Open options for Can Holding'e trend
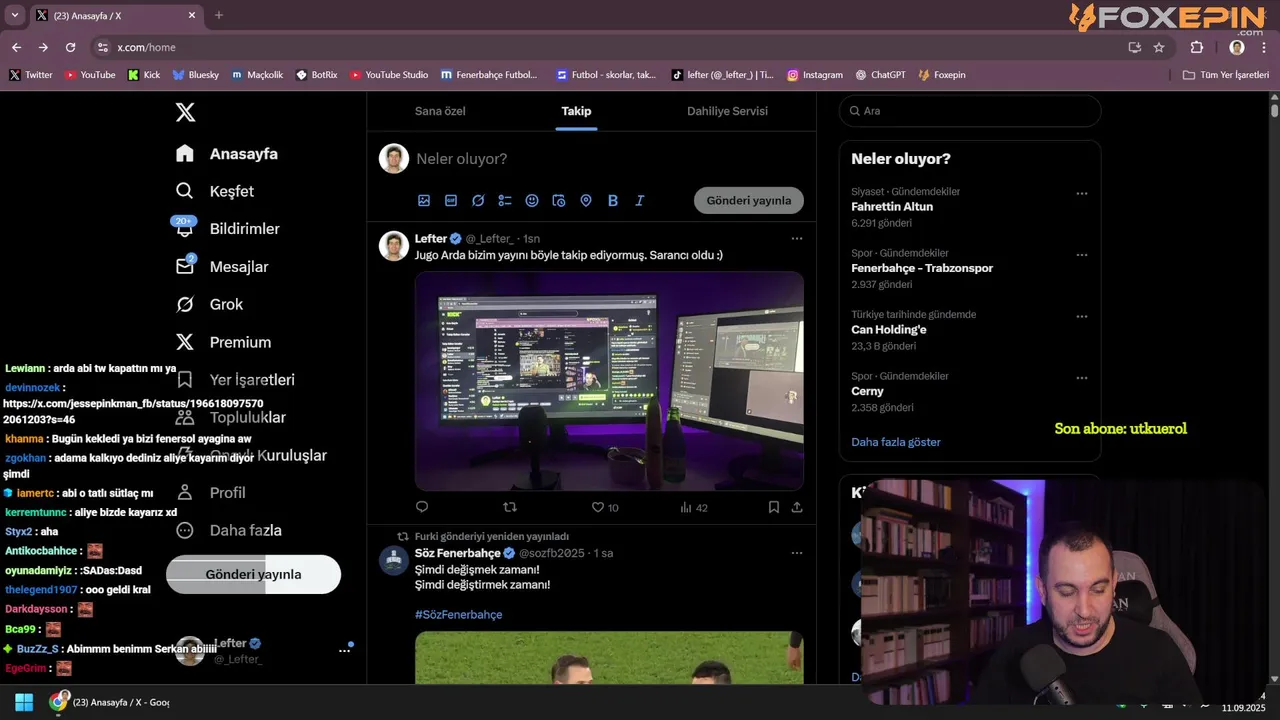 tap(1082, 316)
